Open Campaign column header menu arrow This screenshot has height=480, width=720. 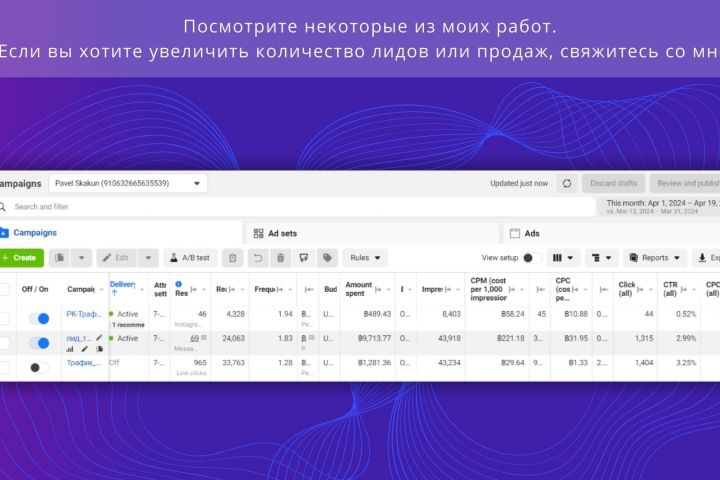101,289
